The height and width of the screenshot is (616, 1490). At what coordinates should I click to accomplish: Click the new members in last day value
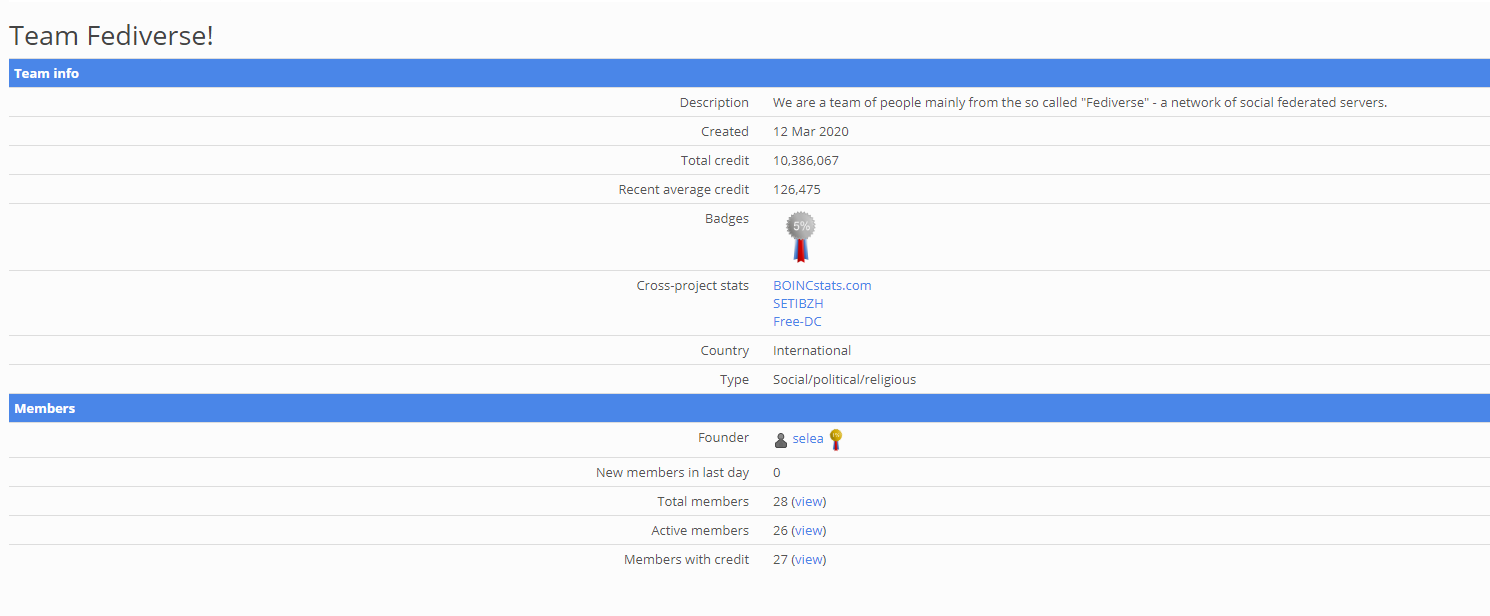(x=777, y=472)
